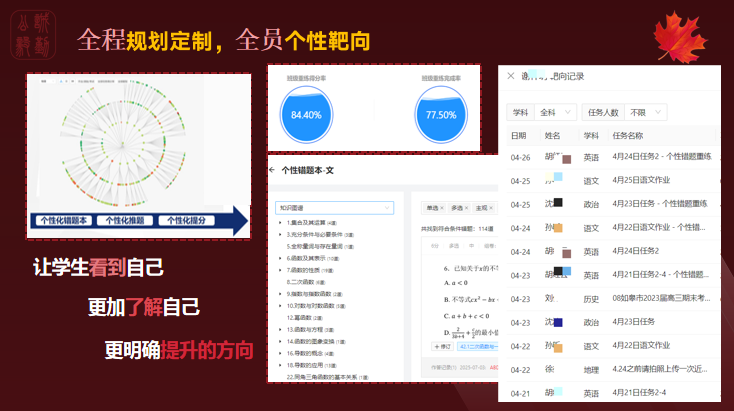This screenshot has width=734, height=411.
Task: Expand the 6.函数及其表示 node
Action: pyautogui.click(x=280, y=258)
